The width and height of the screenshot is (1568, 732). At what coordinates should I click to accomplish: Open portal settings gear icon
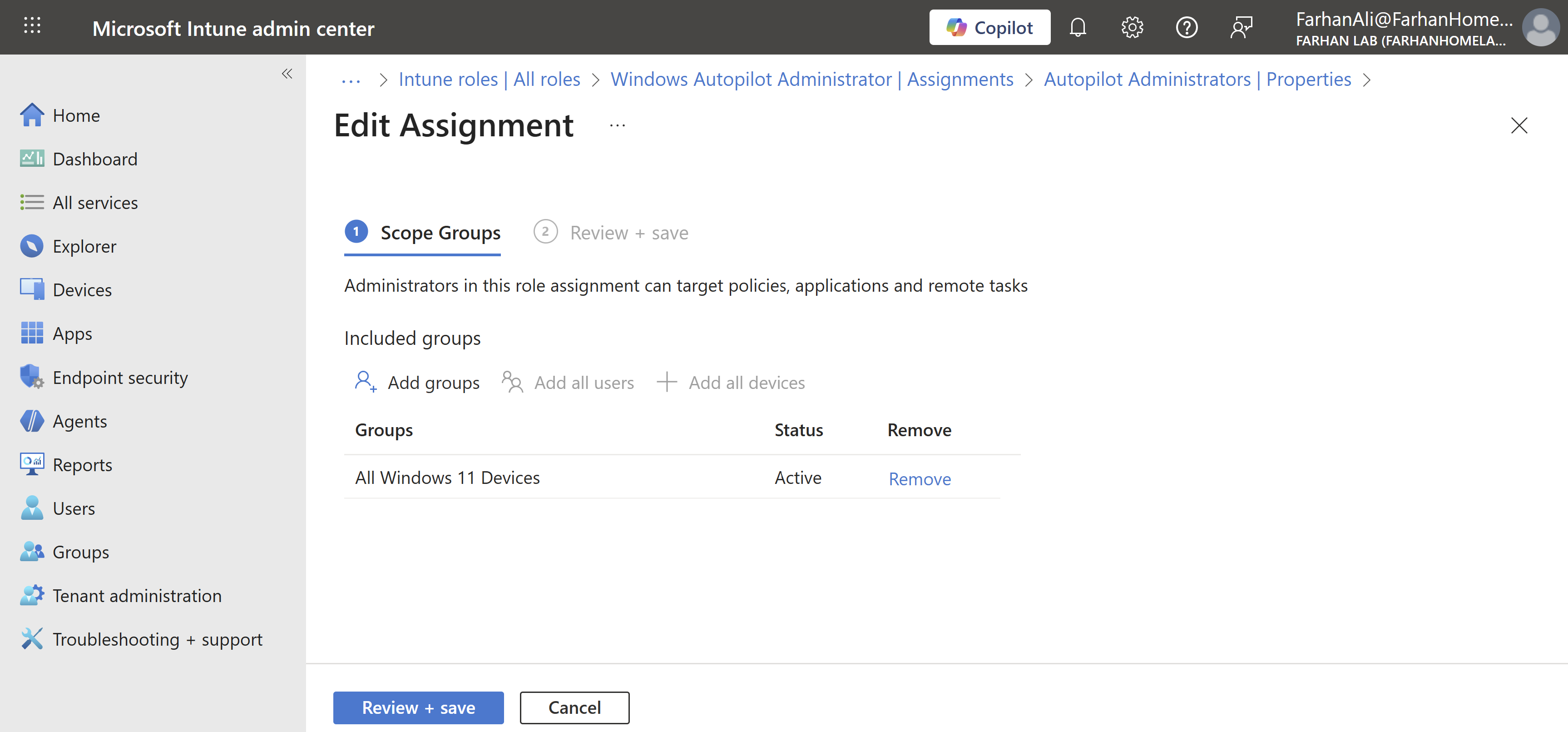[x=1132, y=27]
